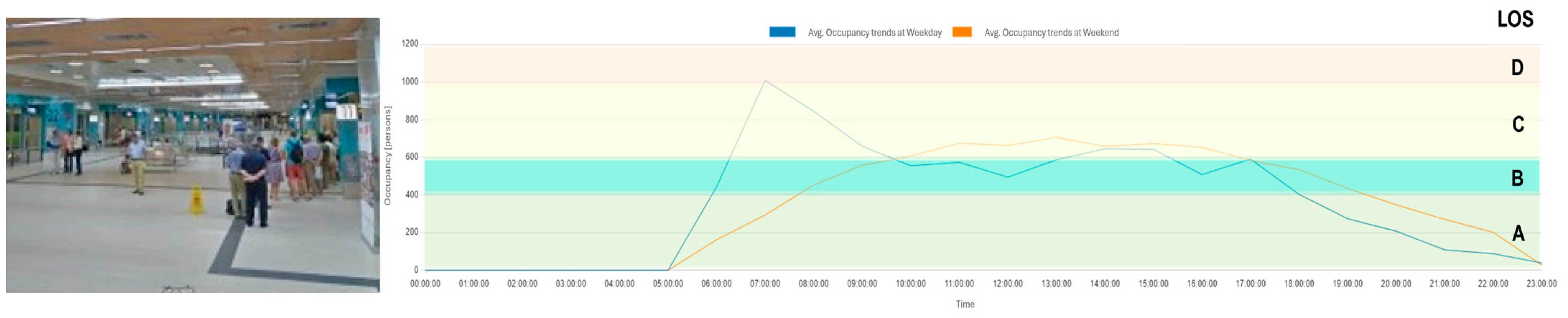Click the LOS heading above the bands
This screenshot has height=318, width=1568.
pyautogui.click(x=1515, y=19)
